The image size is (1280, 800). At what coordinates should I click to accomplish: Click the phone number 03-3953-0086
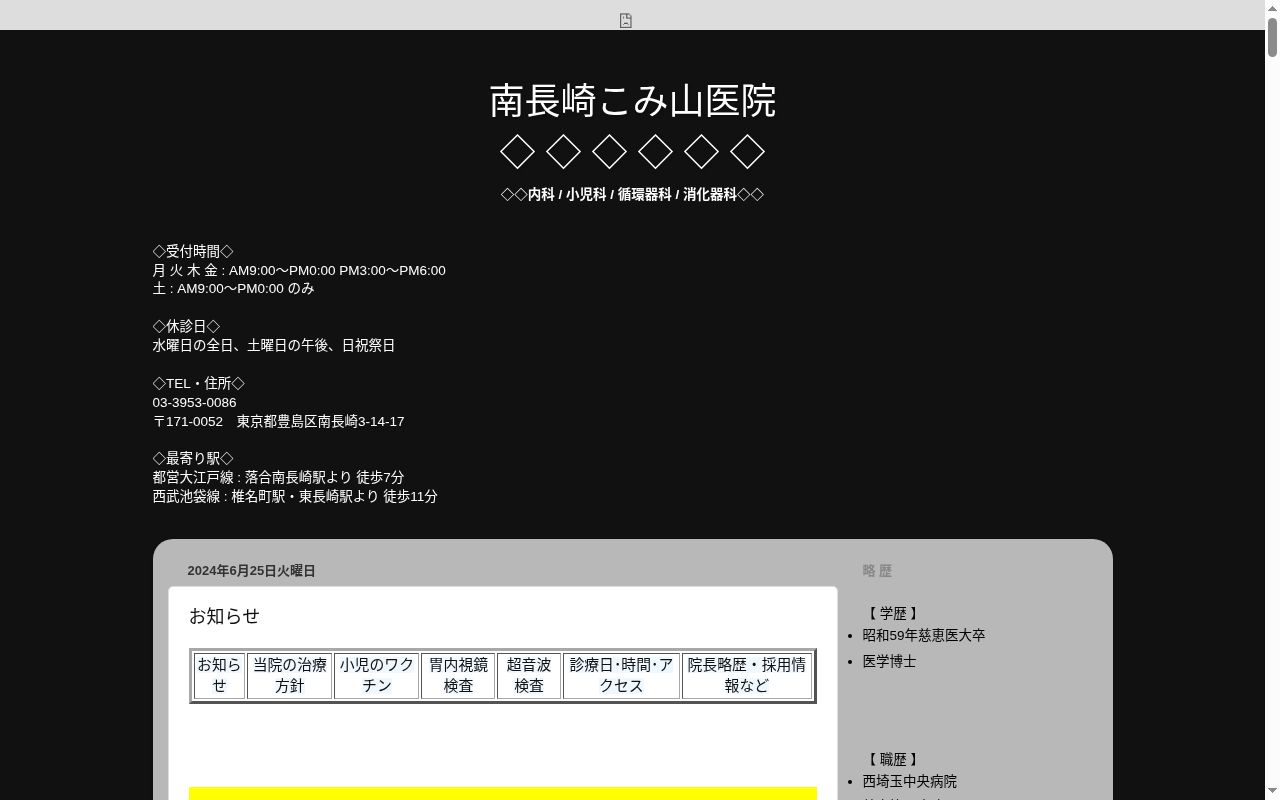tap(194, 402)
